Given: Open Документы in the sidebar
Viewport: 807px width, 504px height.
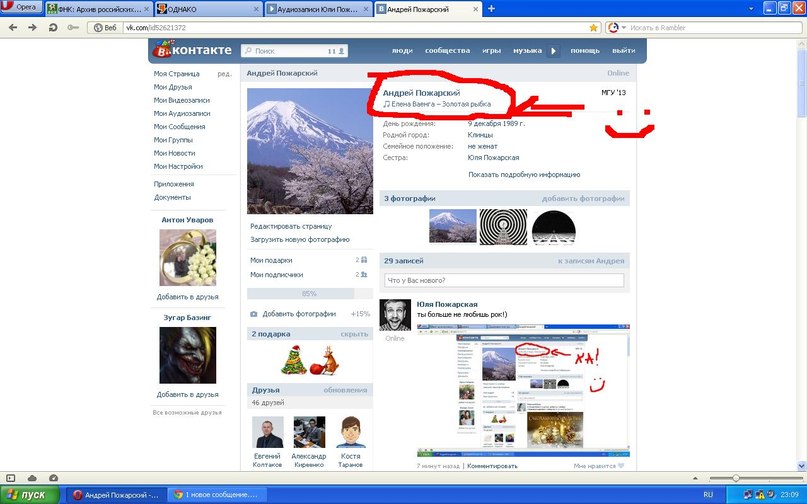Looking at the screenshot, I should 172,197.
